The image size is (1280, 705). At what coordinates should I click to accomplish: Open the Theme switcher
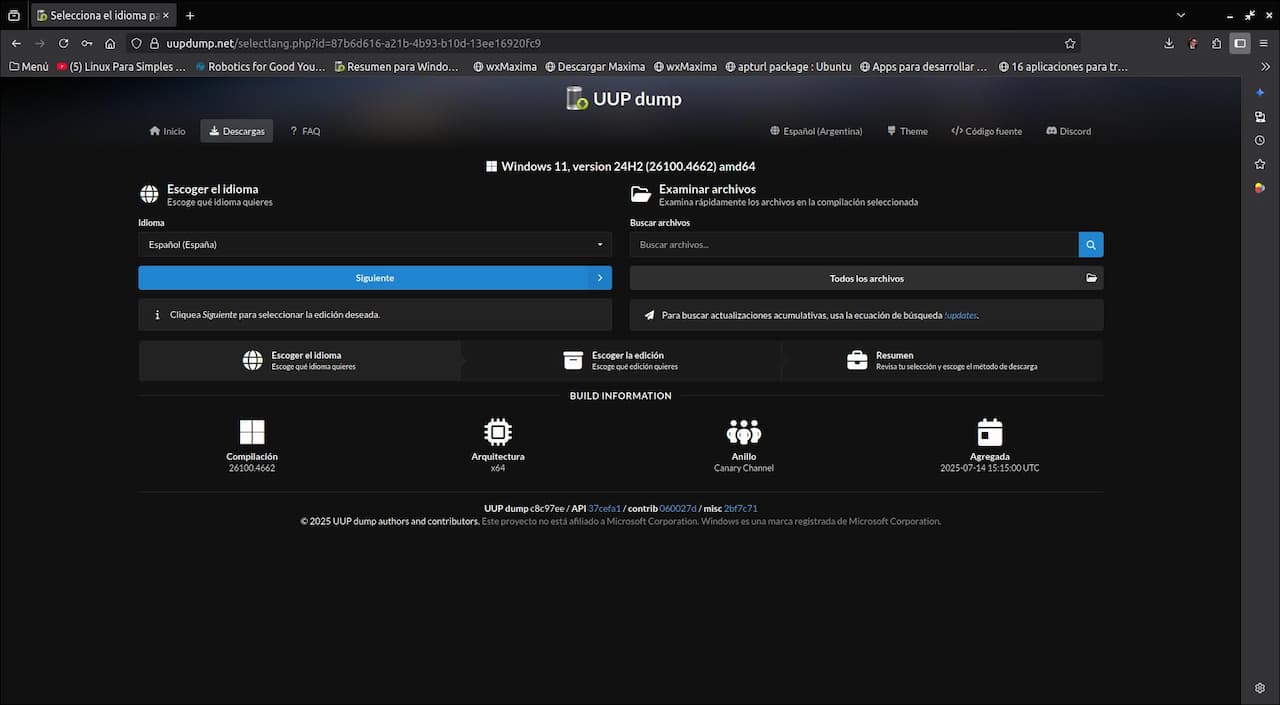click(x=906, y=131)
